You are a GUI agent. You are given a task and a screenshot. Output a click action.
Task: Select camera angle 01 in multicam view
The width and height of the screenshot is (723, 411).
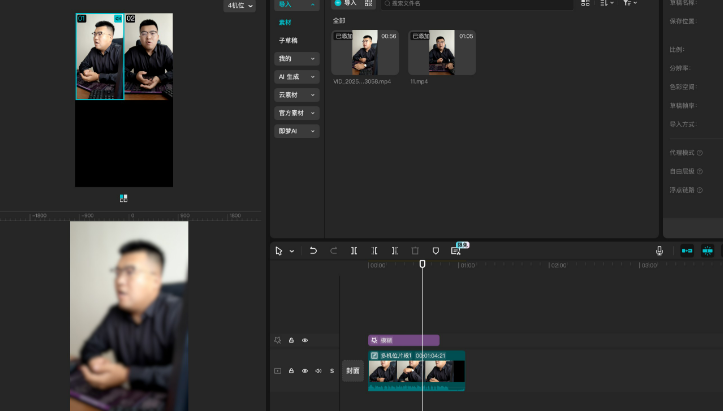(100, 56)
